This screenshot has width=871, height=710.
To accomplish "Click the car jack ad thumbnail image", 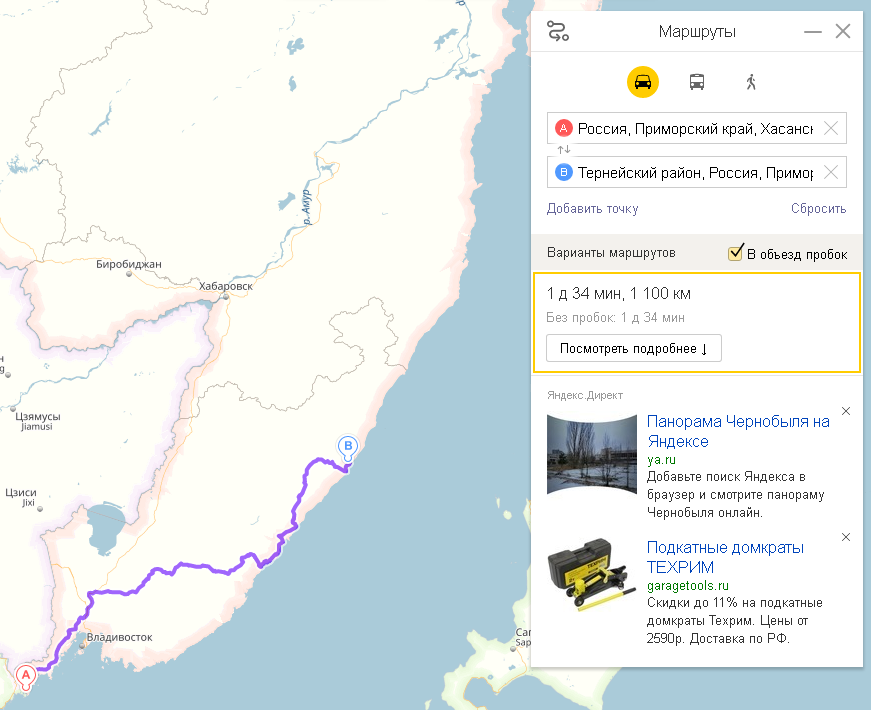I will [592, 575].
